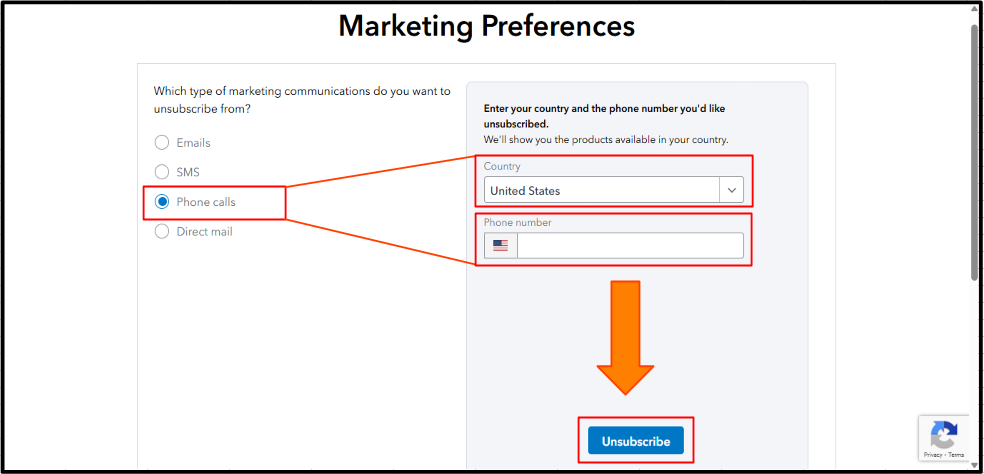Viewport: 984px width, 474px height.
Task: Open the Country dropdown showing United States
Action: tap(602, 190)
